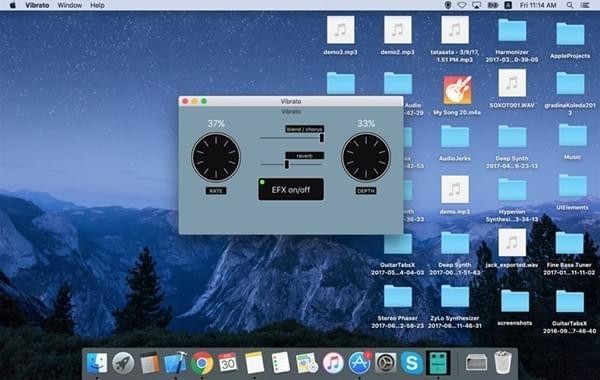
Task: Select the demo3.mp3 desktop file
Action: (341, 36)
